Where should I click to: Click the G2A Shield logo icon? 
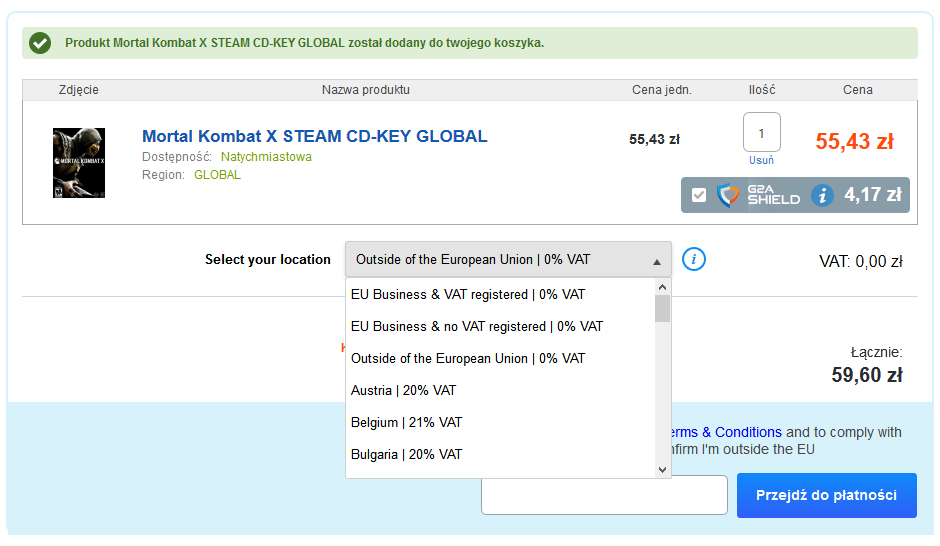tap(728, 195)
